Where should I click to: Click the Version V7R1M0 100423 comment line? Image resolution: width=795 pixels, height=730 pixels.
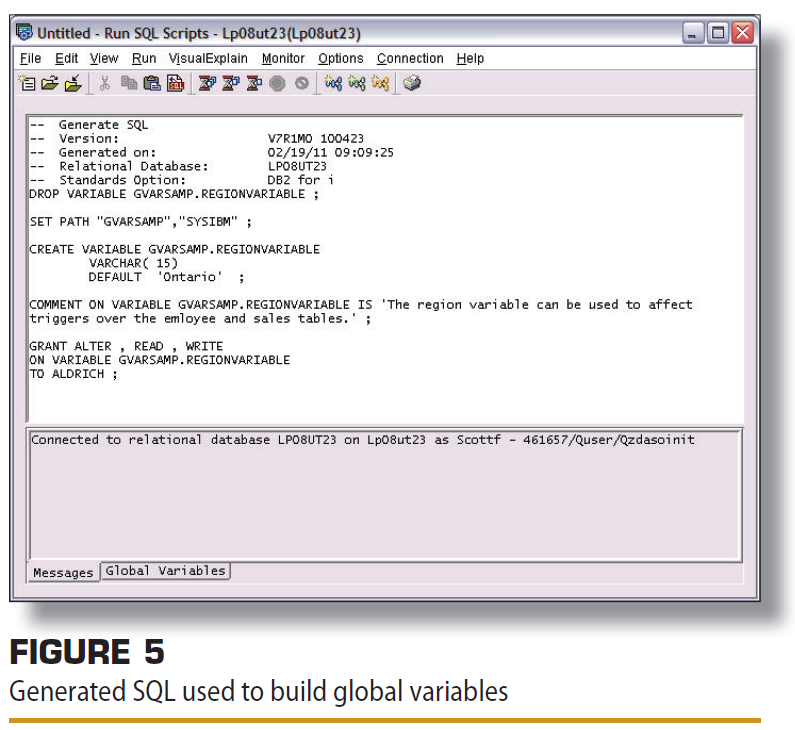[197, 138]
